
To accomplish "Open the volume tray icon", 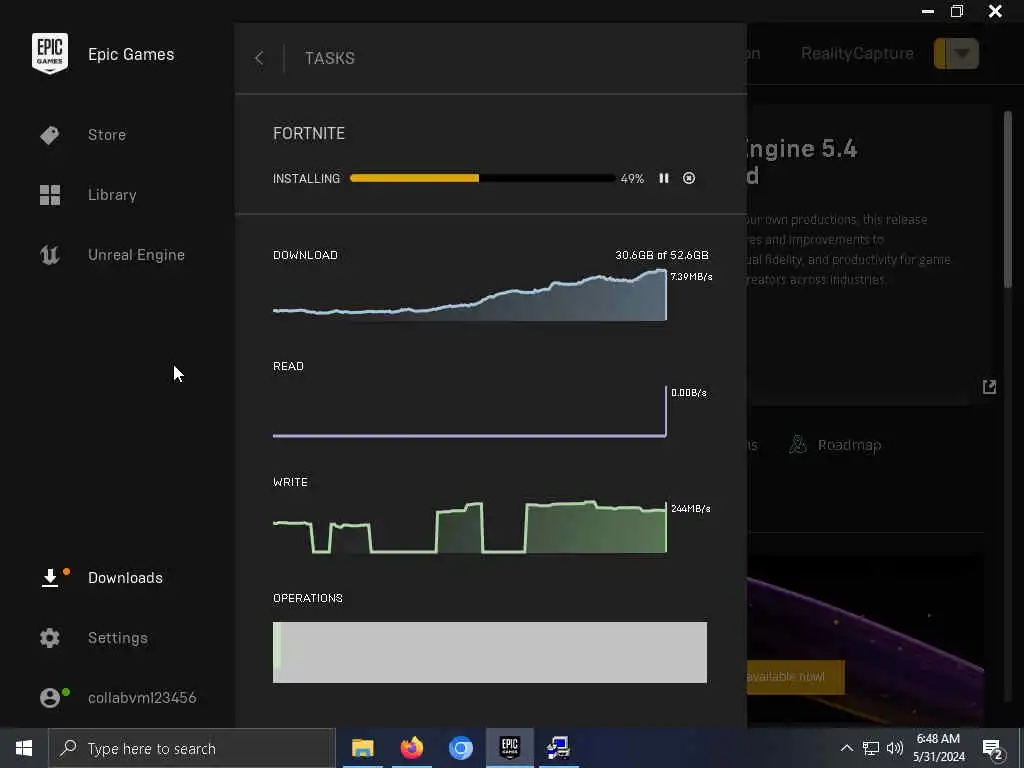I will 895,748.
